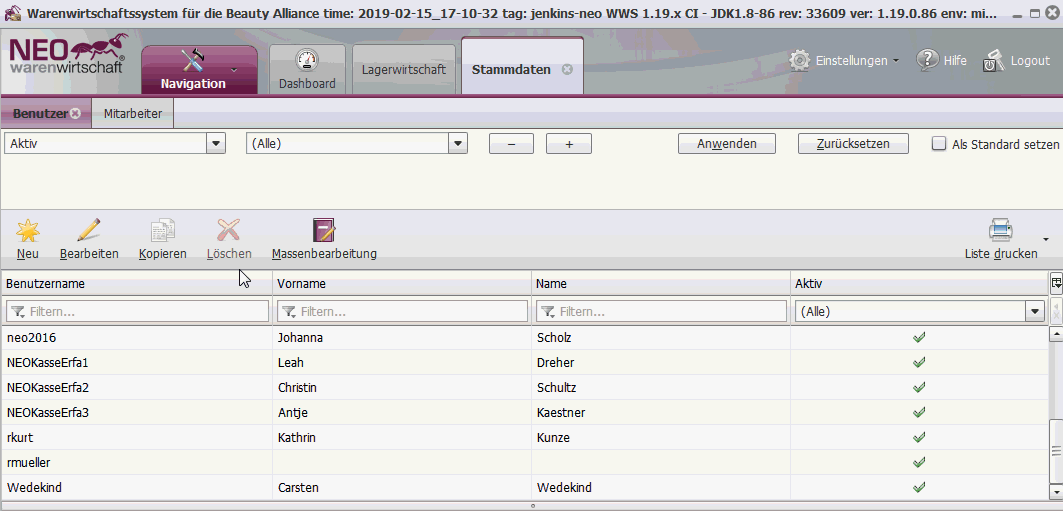Image resolution: width=1063 pixels, height=511 pixels.
Task: Sort by the Benutzername column header
Action: coord(137,284)
